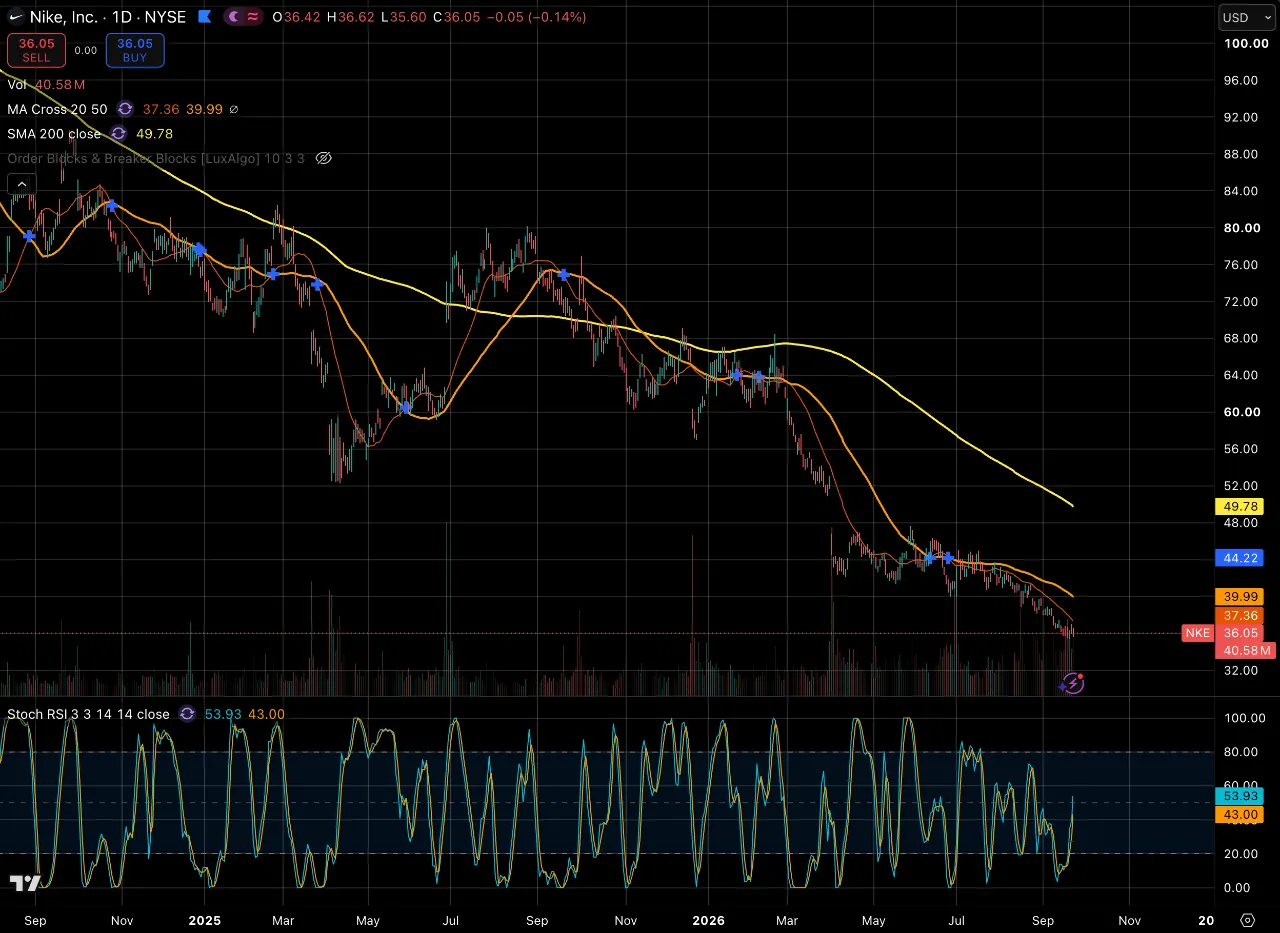Viewport: 1280px width, 933px height.
Task: Select the MA Cross 20 50 indicator label
Action: (58, 109)
